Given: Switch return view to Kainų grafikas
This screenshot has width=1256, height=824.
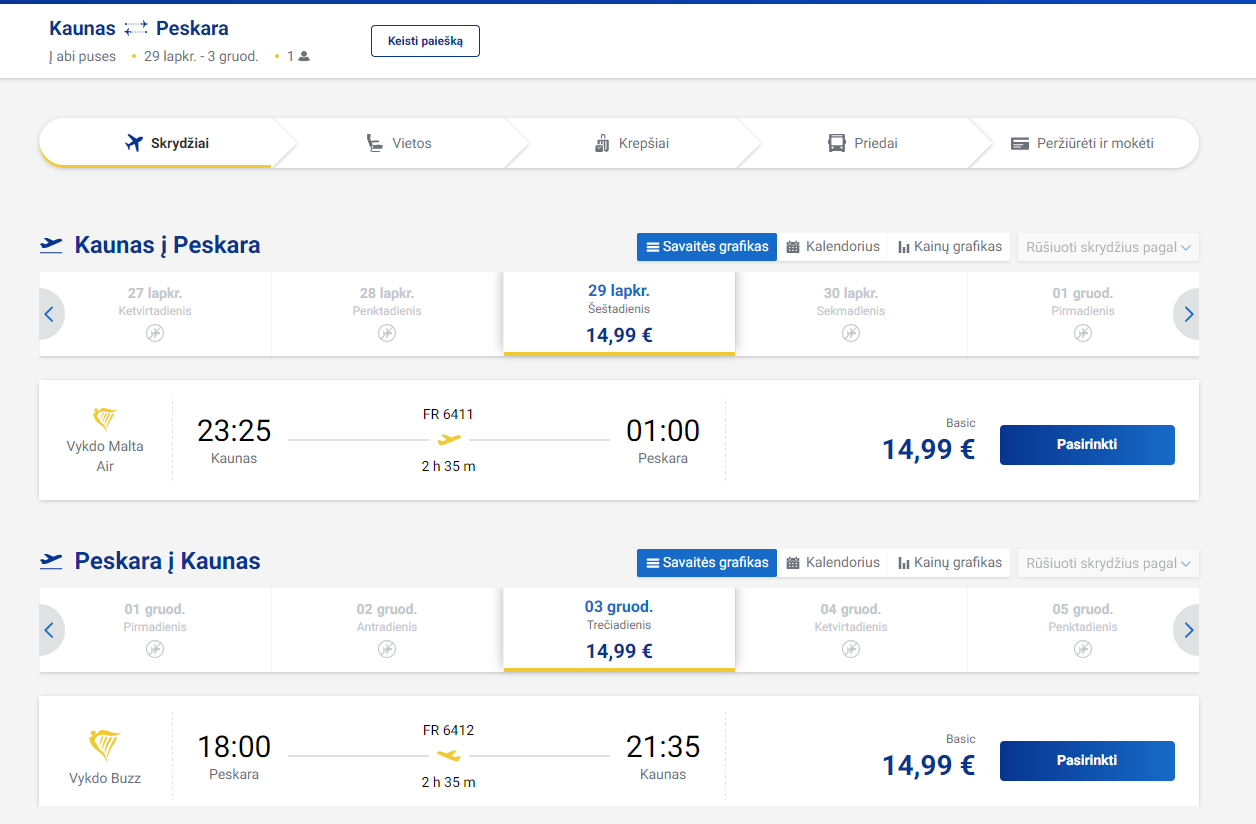Looking at the screenshot, I should click(x=949, y=563).
